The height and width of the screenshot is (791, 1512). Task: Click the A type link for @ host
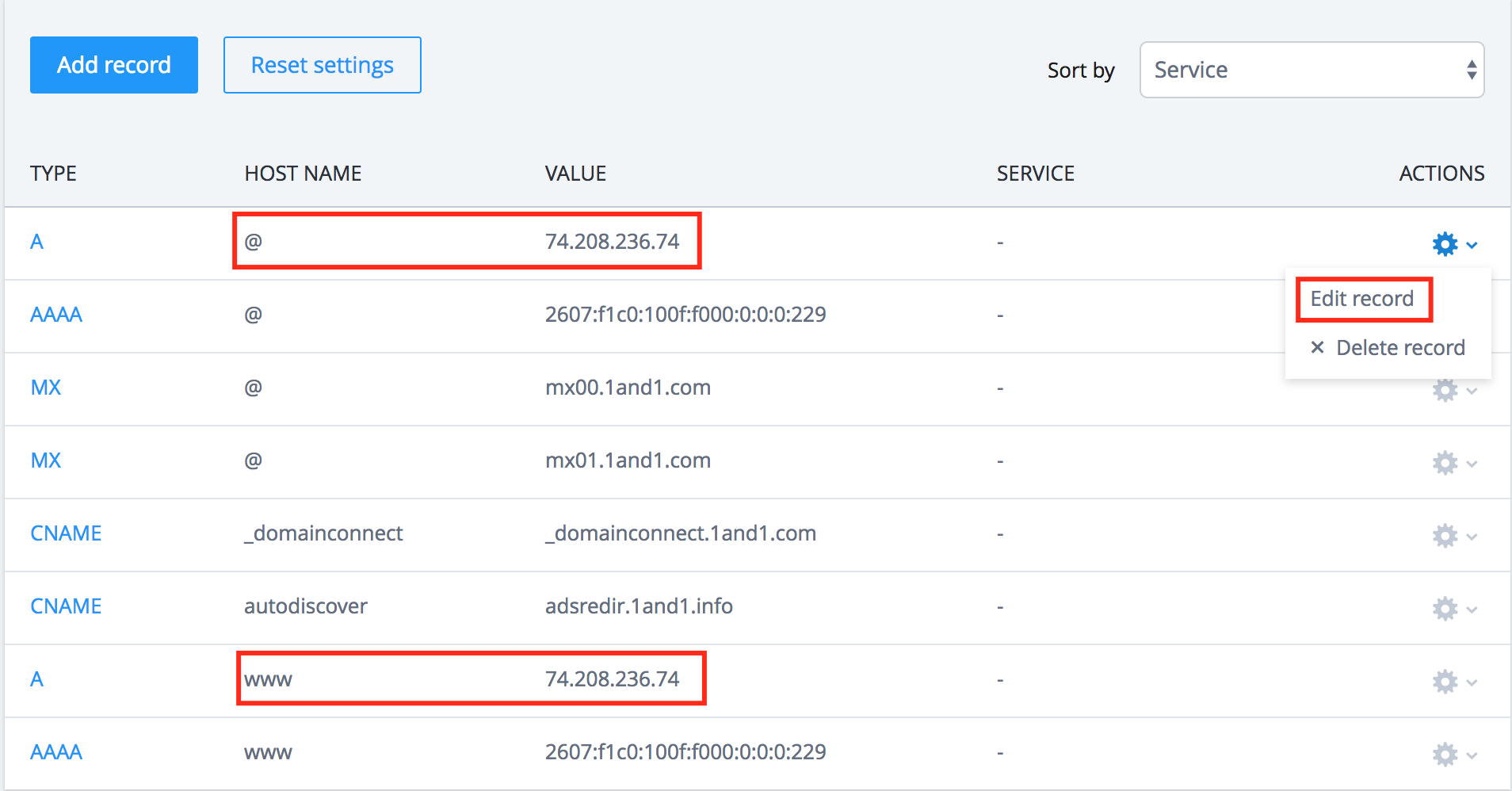coord(36,242)
